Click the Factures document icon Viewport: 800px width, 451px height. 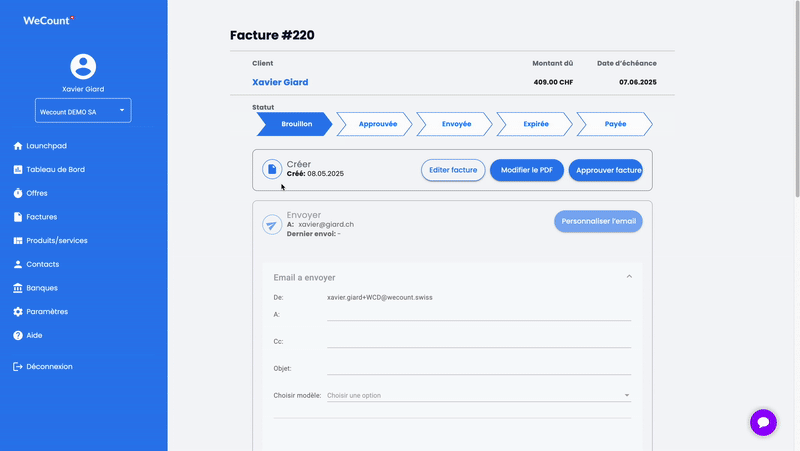[x=18, y=217]
